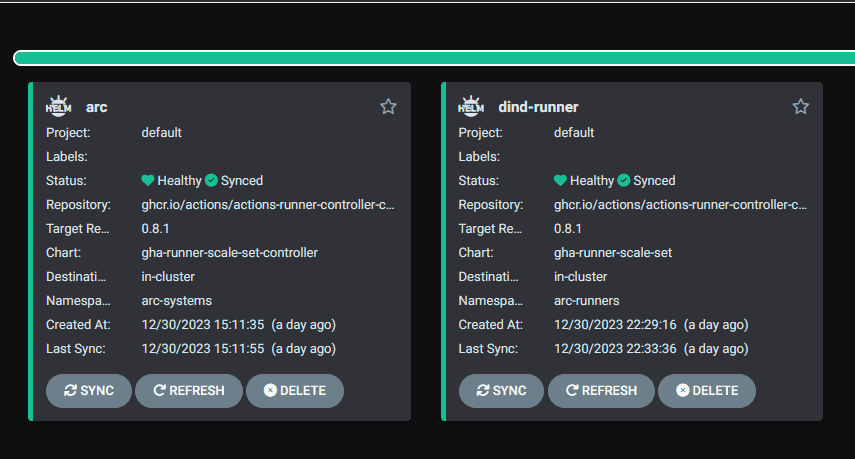The height and width of the screenshot is (459, 855).
Task: Click the arc-systems namespace value
Action: [177, 301]
